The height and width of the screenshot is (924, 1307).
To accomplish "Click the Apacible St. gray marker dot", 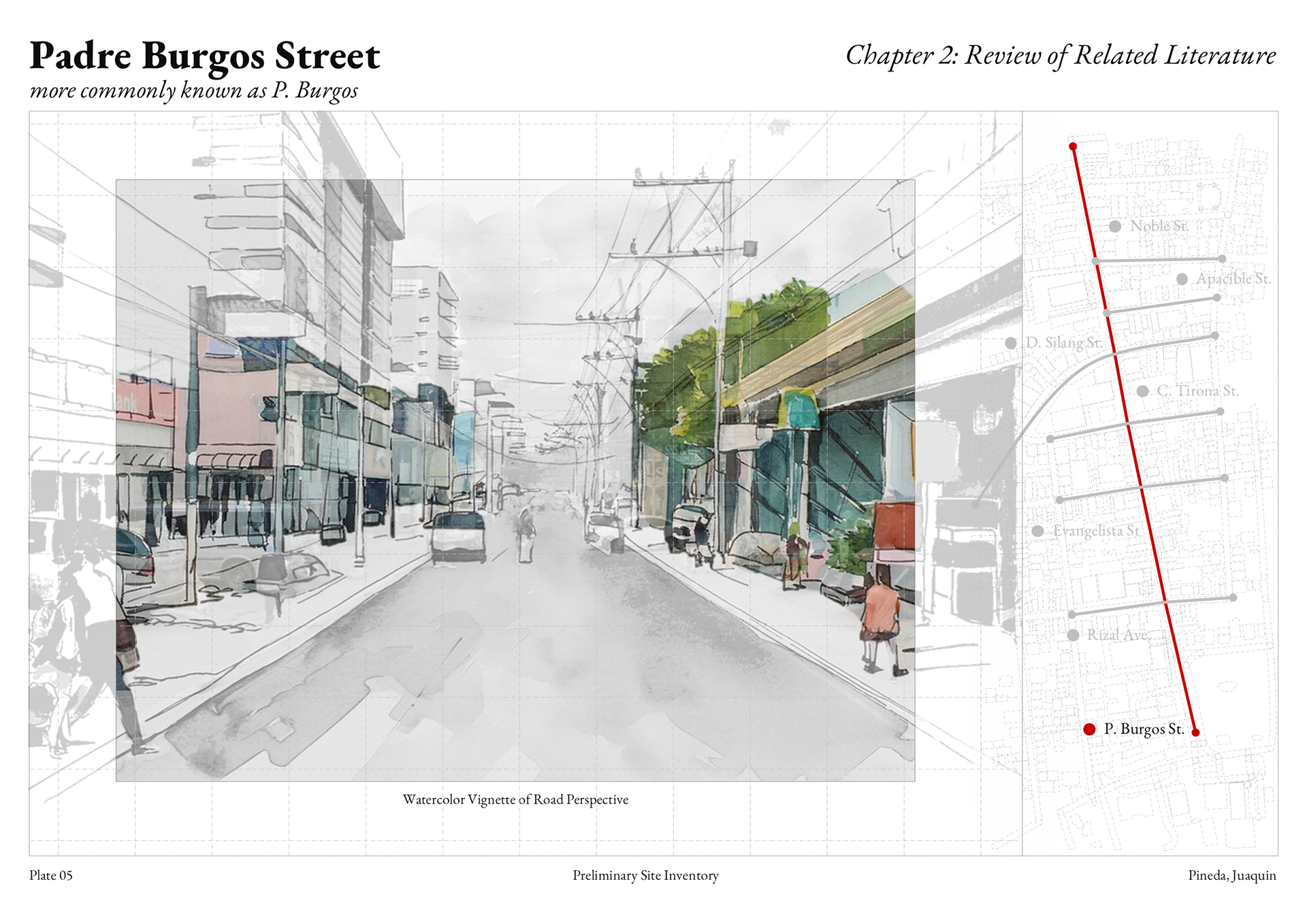I will click(1182, 279).
